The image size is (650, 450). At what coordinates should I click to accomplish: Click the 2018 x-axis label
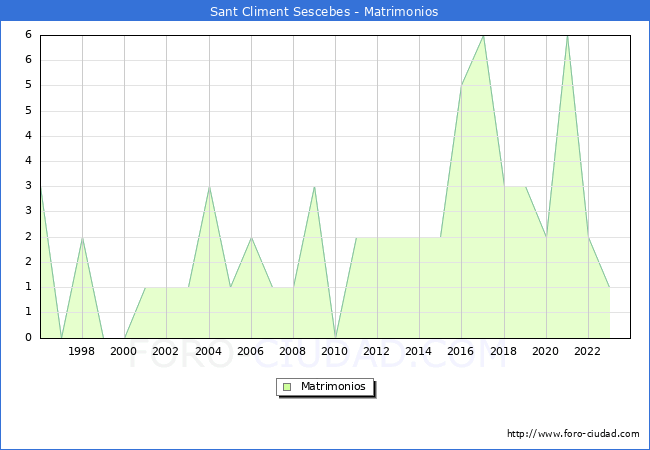[x=503, y=351]
